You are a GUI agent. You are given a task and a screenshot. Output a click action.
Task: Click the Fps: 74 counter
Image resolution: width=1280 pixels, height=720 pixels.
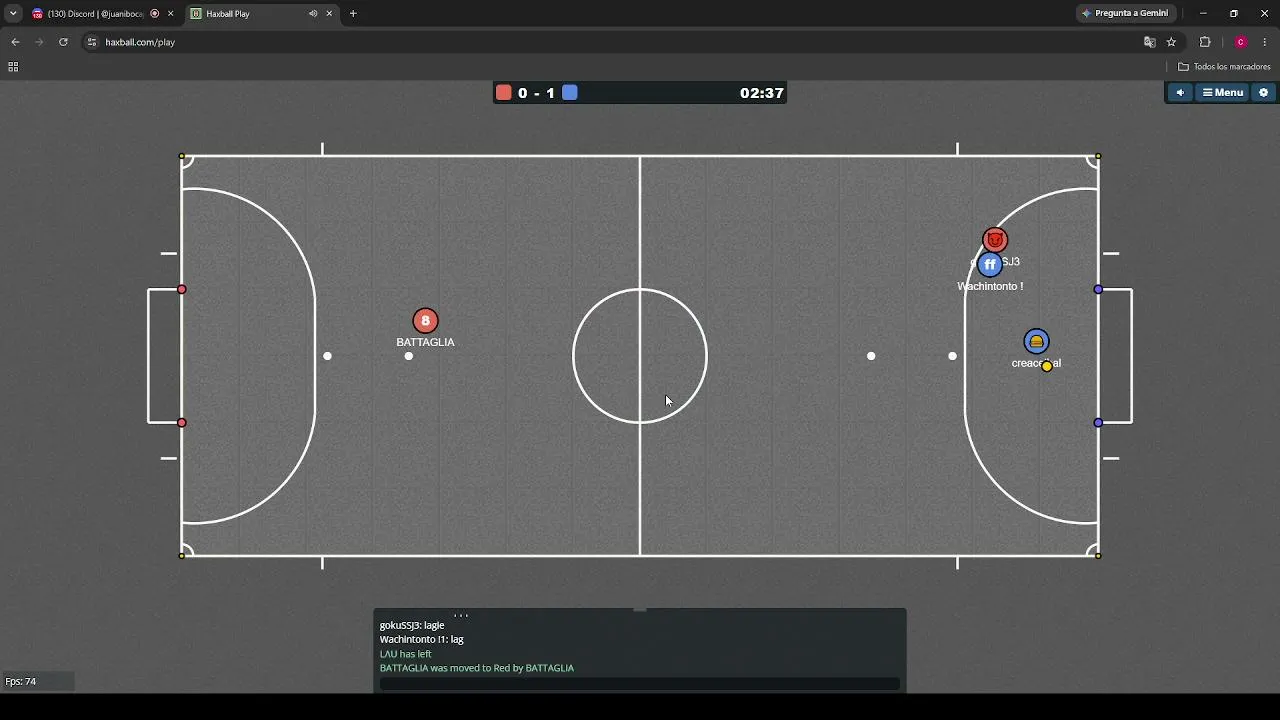[x=21, y=681]
